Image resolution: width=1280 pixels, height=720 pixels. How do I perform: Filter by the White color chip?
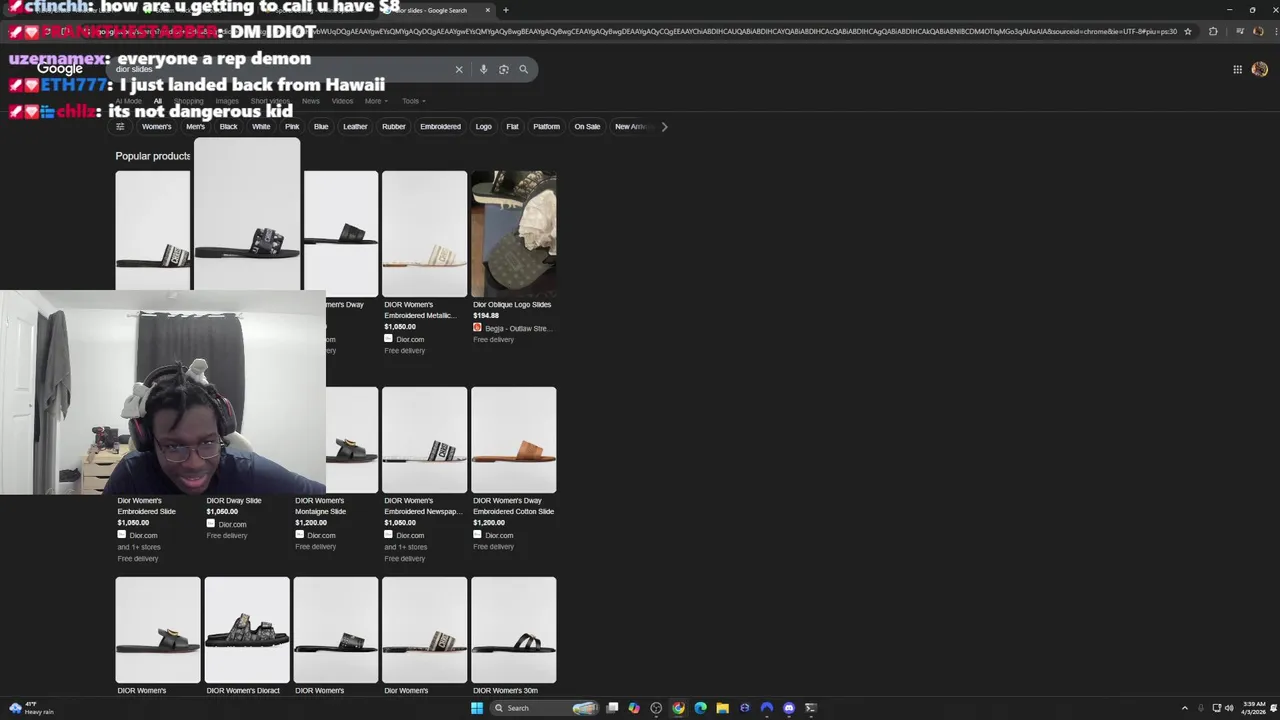pyautogui.click(x=261, y=127)
